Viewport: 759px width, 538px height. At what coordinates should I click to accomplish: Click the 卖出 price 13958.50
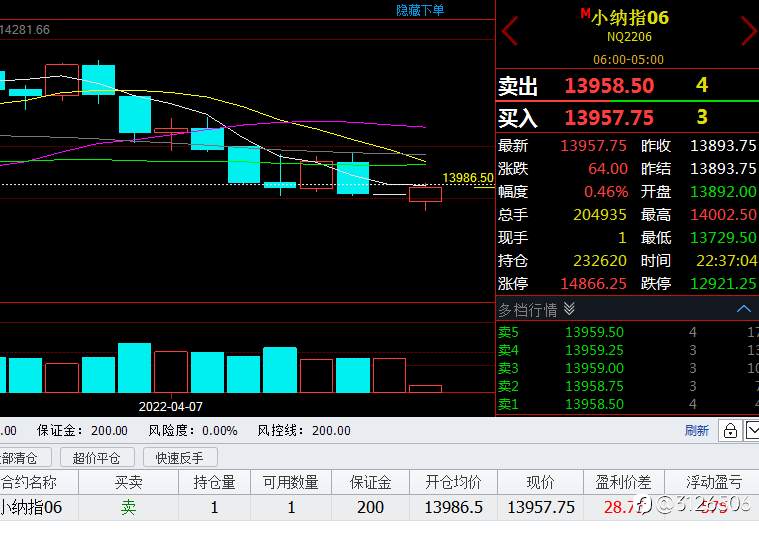tap(609, 86)
